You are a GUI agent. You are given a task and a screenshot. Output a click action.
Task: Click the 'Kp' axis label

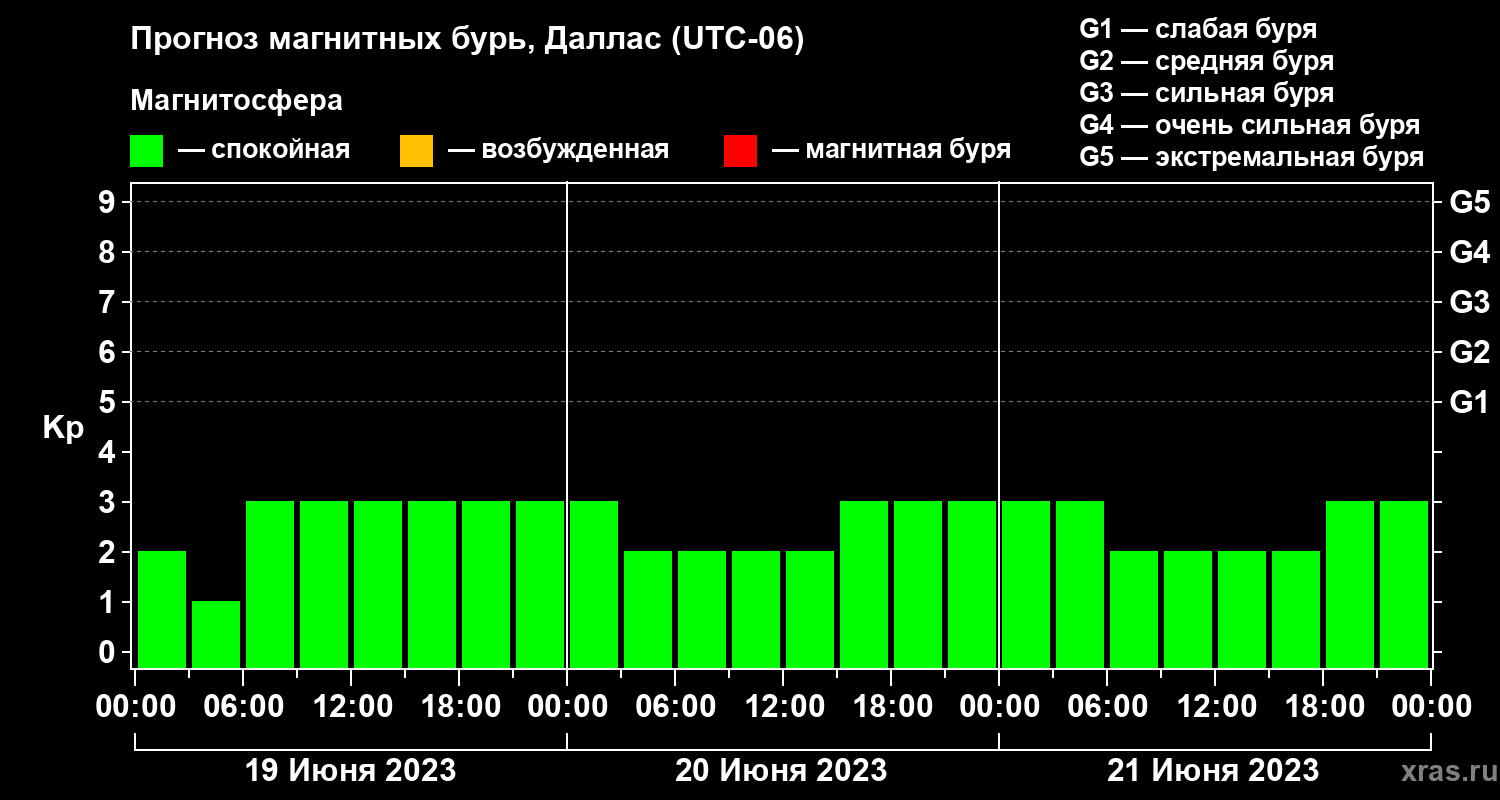[x=63, y=428]
